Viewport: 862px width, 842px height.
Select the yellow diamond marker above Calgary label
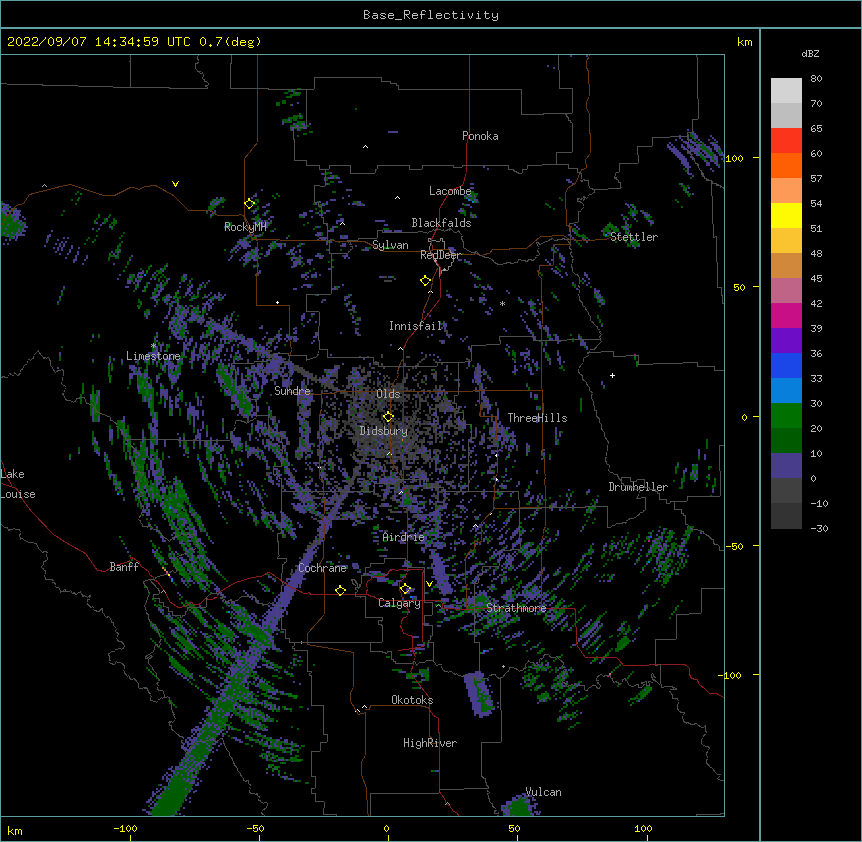coord(405,589)
